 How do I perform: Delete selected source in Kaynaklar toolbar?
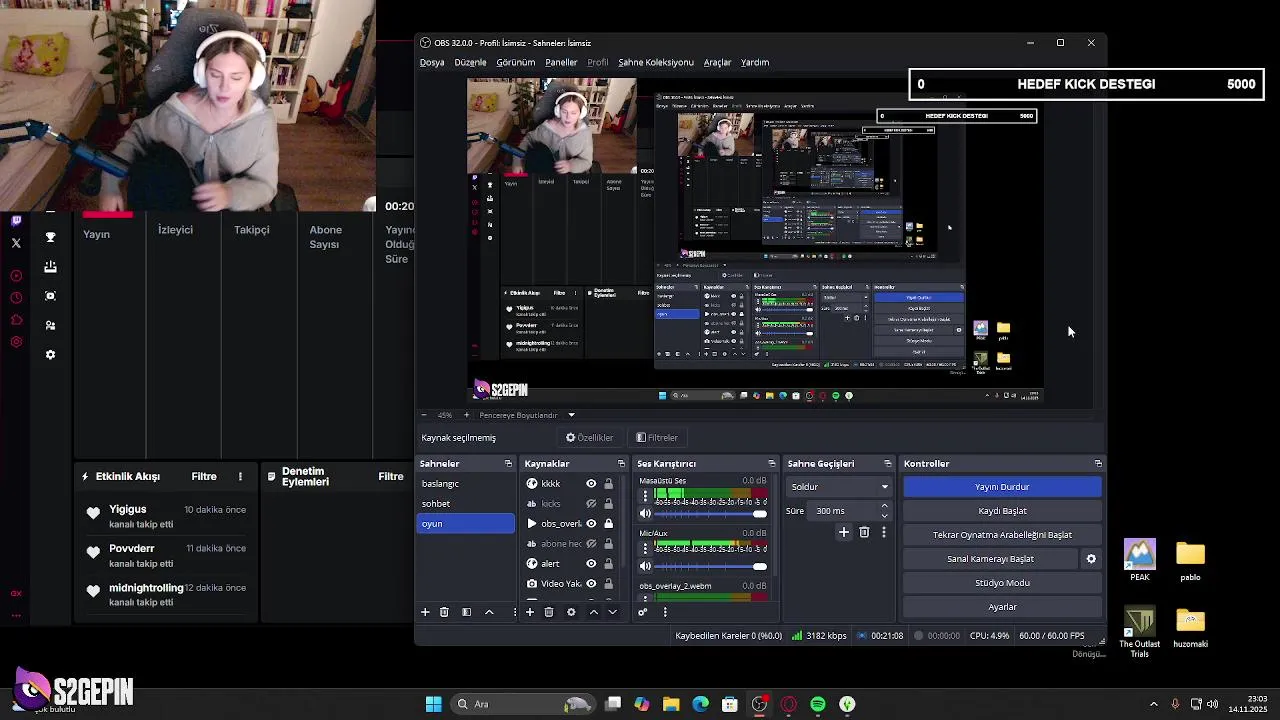pos(549,612)
